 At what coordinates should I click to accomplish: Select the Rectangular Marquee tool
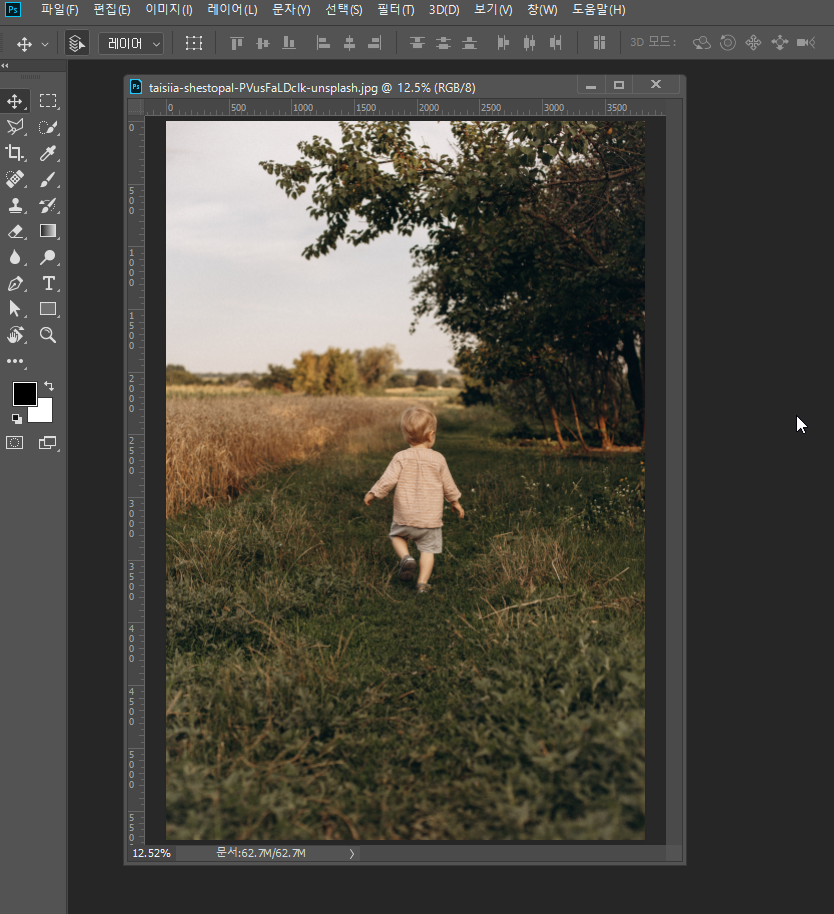coord(48,101)
